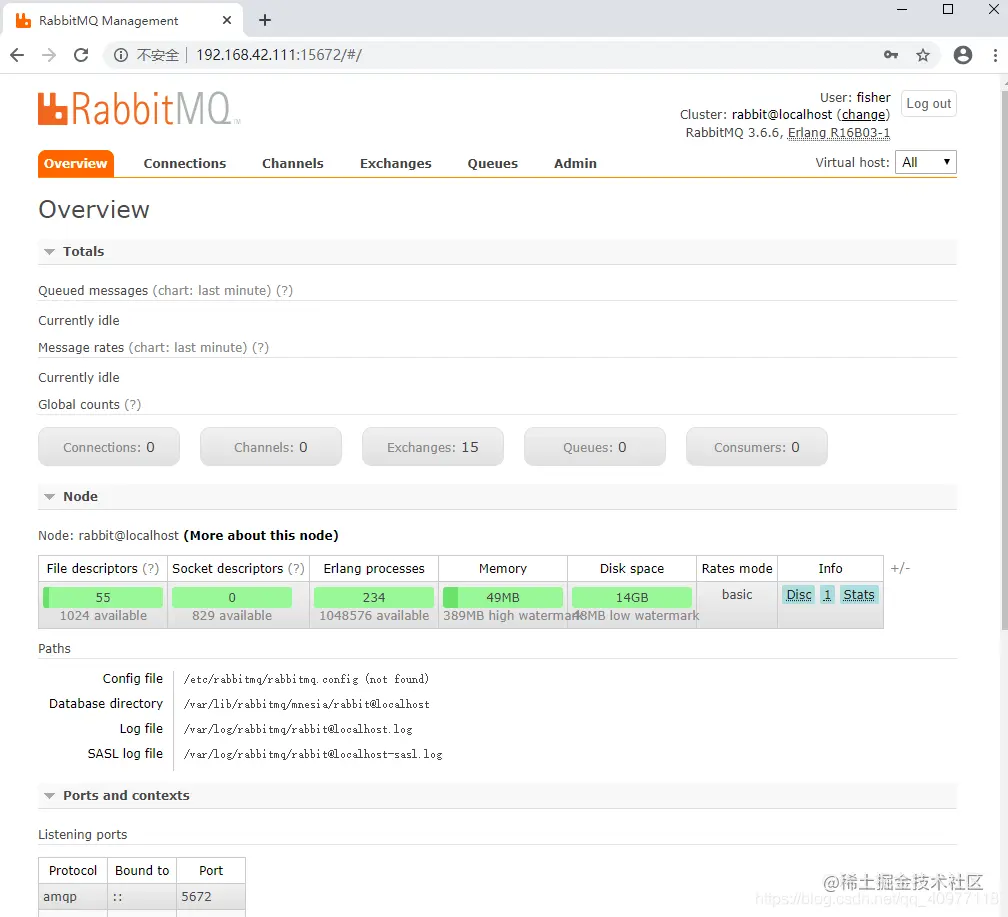The height and width of the screenshot is (917, 1008).
Task: Click the Stats info tag
Action: 858,595
